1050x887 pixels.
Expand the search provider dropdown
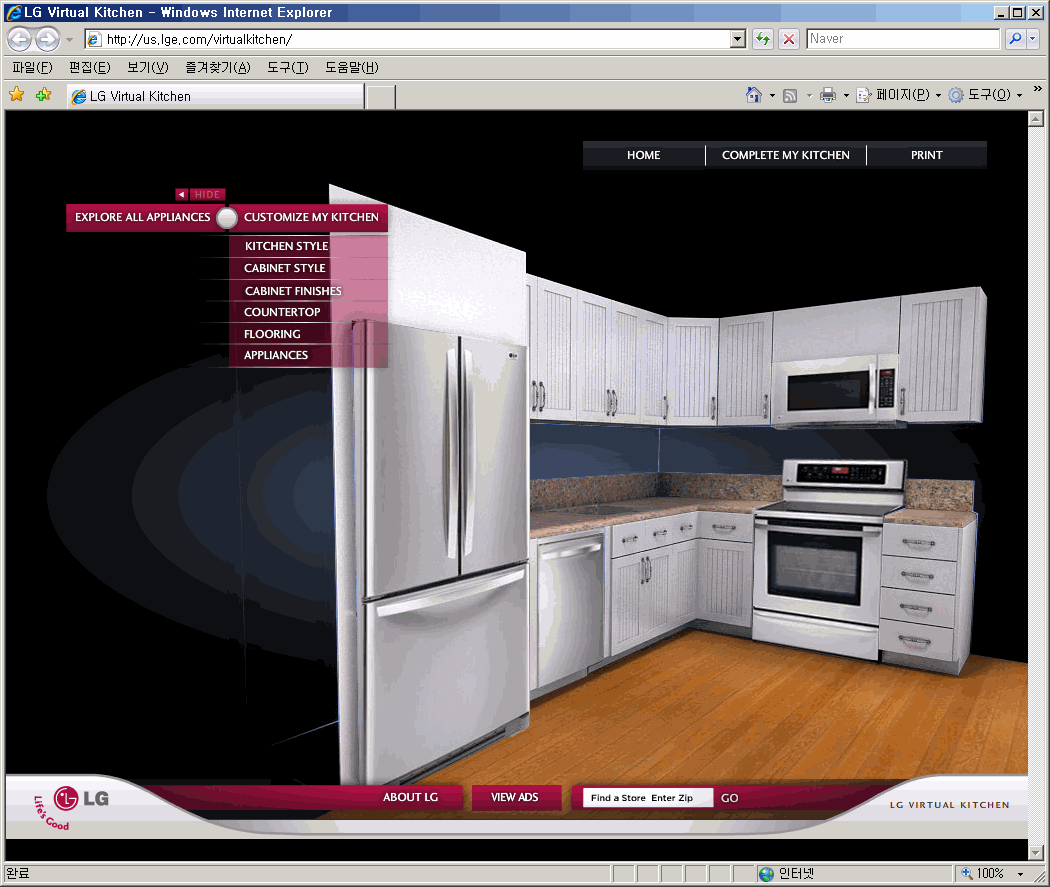pos(1033,39)
